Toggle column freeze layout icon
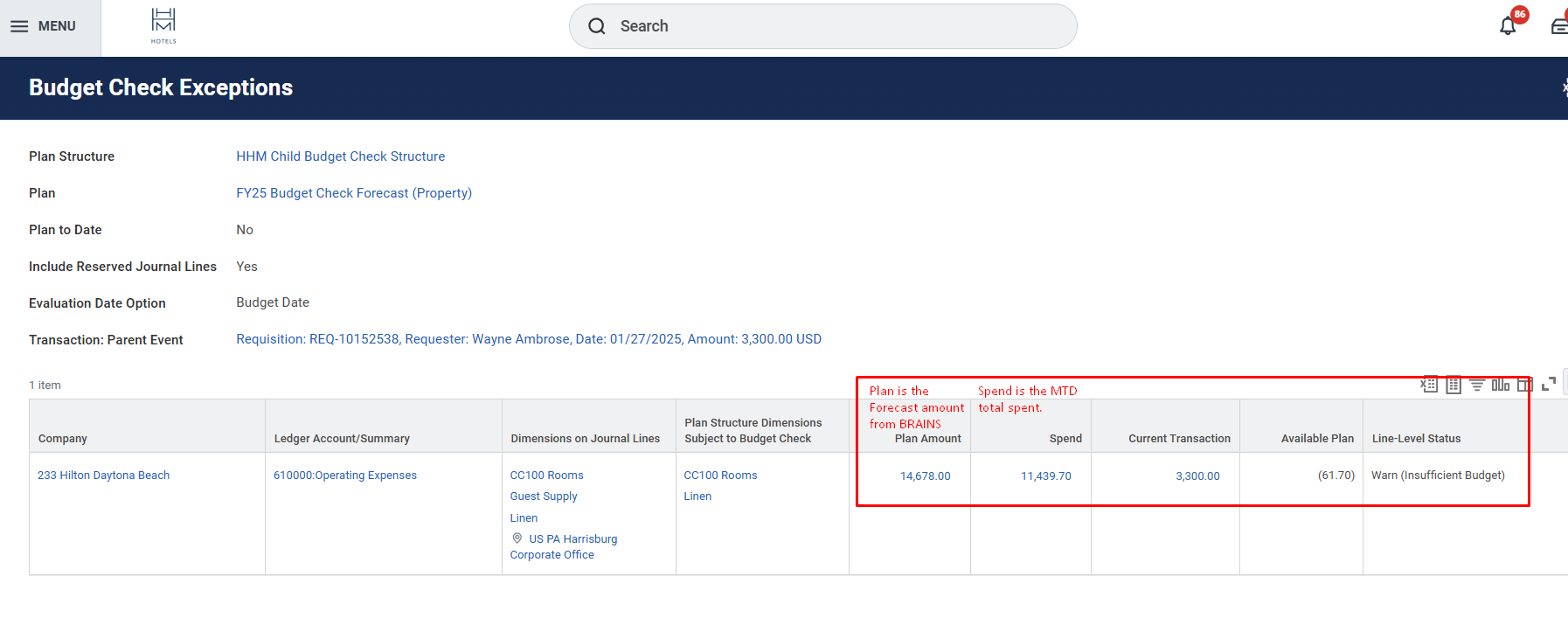The height and width of the screenshot is (618, 1568). [1524, 385]
